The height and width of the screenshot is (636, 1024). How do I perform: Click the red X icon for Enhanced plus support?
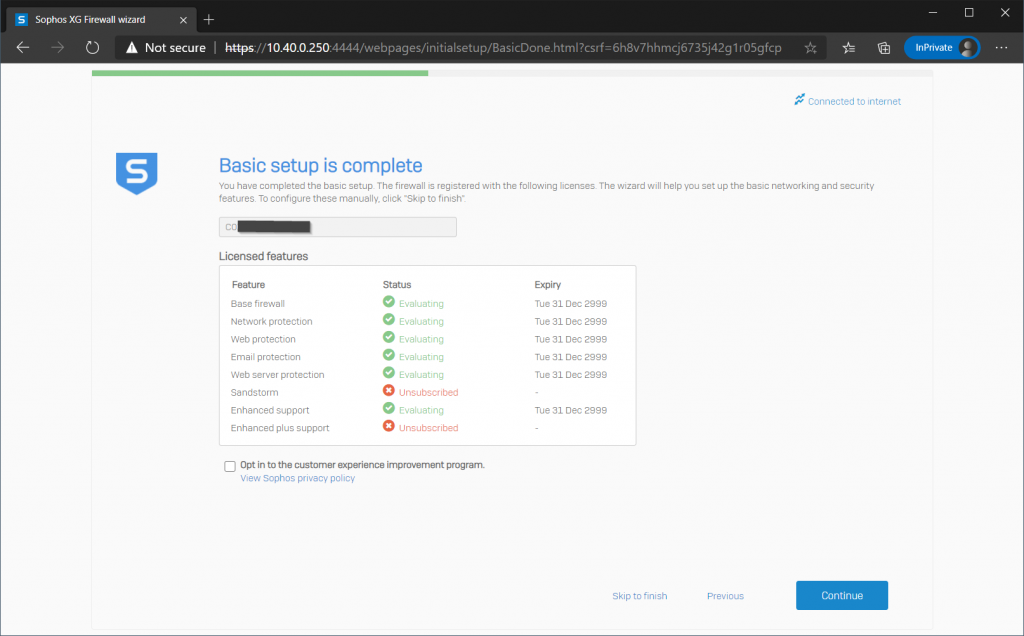(x=389, y=426)
